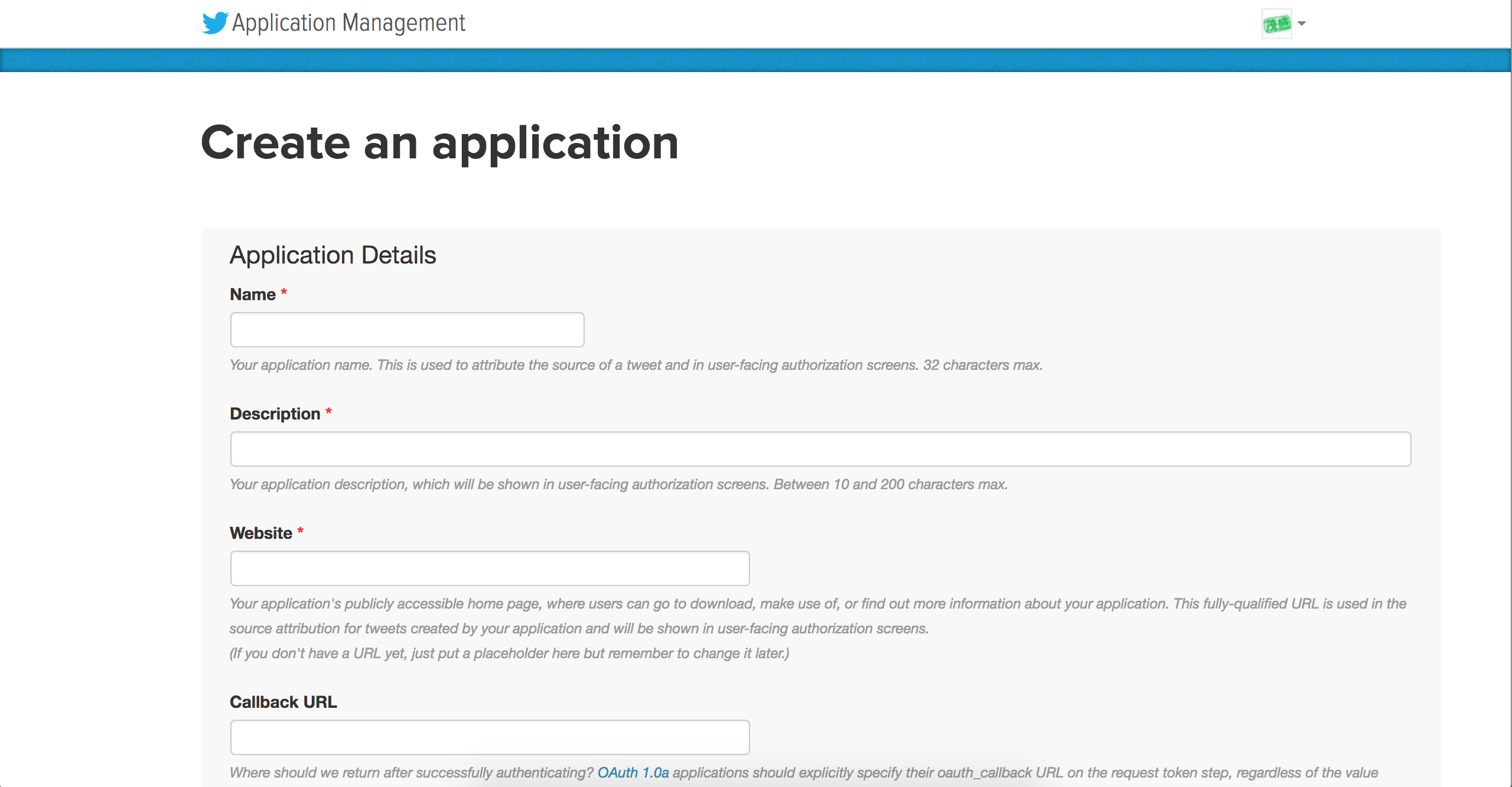Viewport: 1512px width, 787px height.
Task: Click the Twitter bird logo
Action: (214, 23)
